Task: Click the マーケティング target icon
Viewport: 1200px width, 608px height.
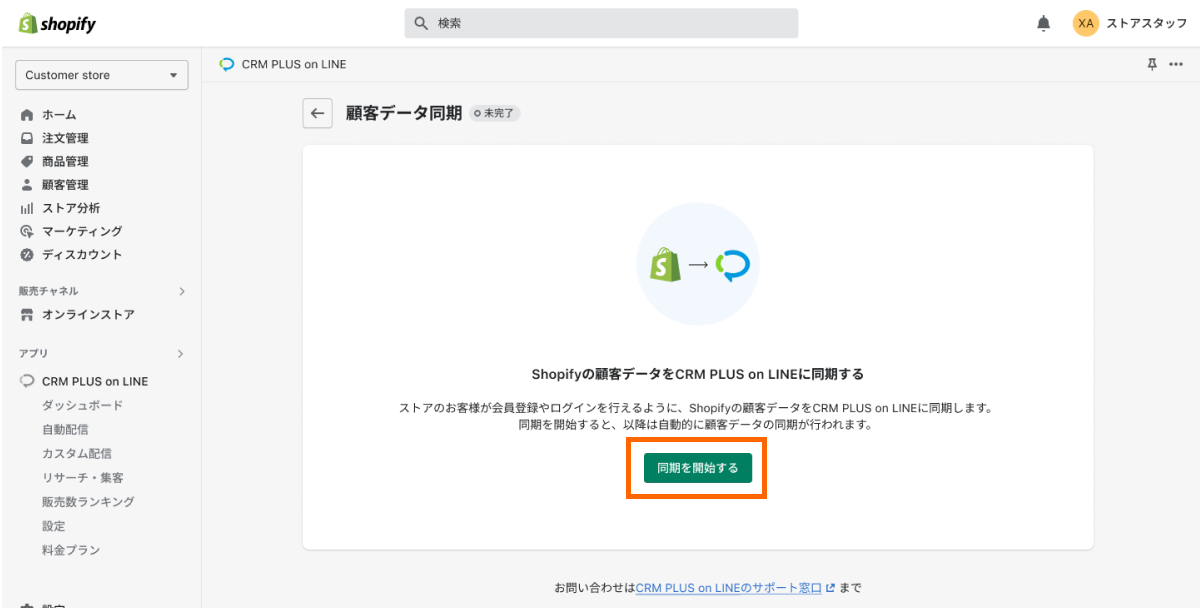Action: tap(27, 231)
